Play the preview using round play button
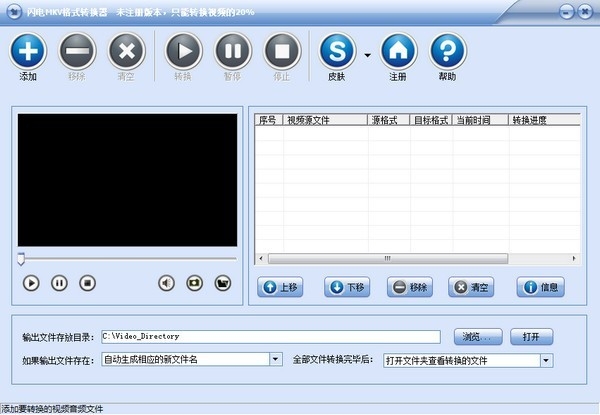600x415 pixels. [x=31, y=283]
